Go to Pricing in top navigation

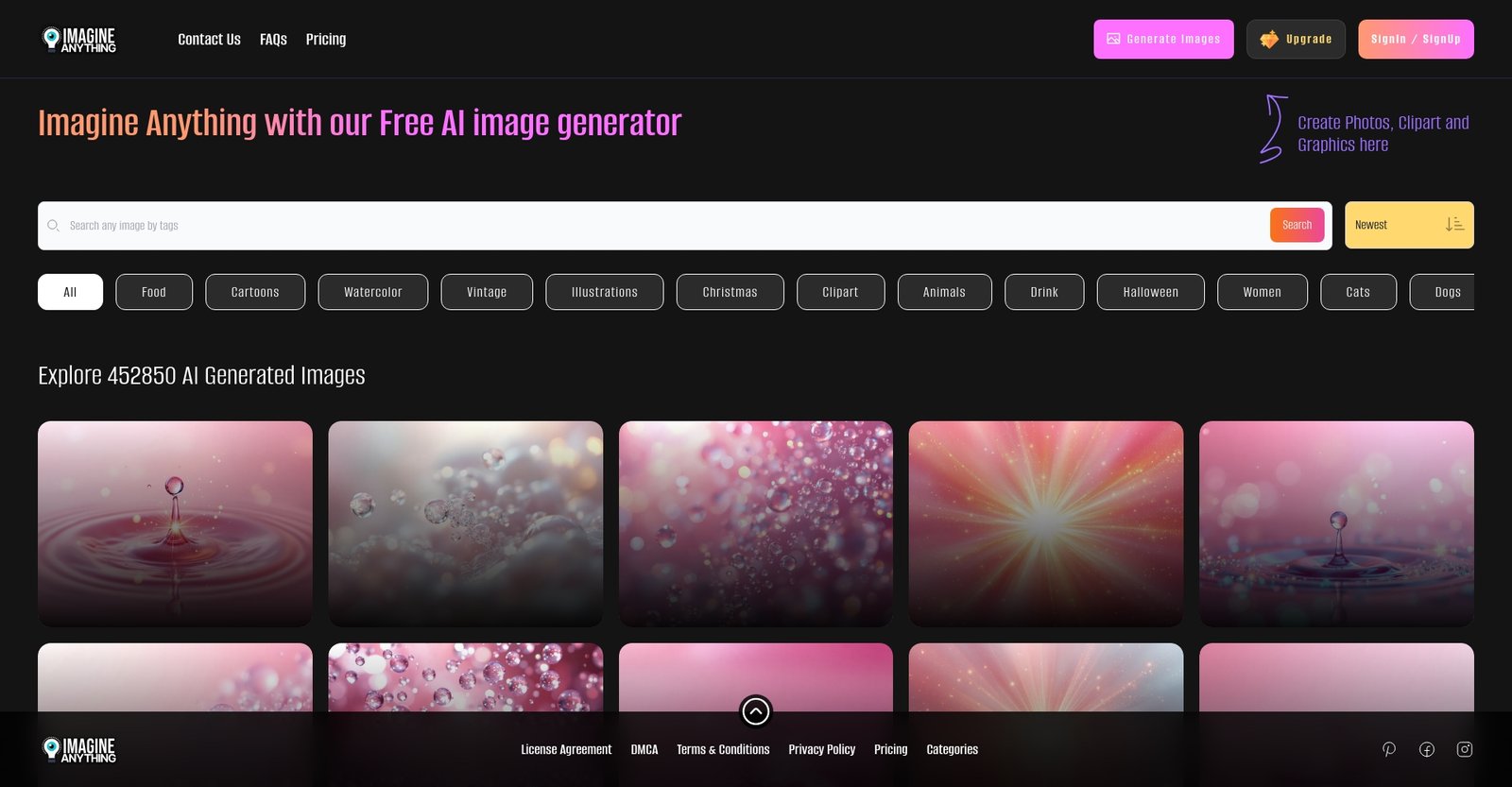pos(326,40)
